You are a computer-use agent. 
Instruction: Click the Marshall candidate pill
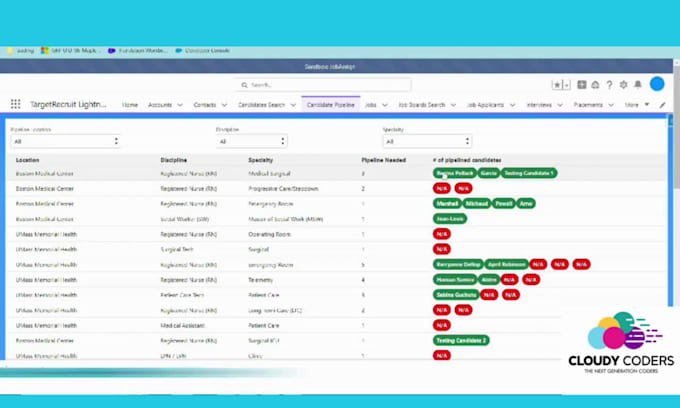[447, 204]
